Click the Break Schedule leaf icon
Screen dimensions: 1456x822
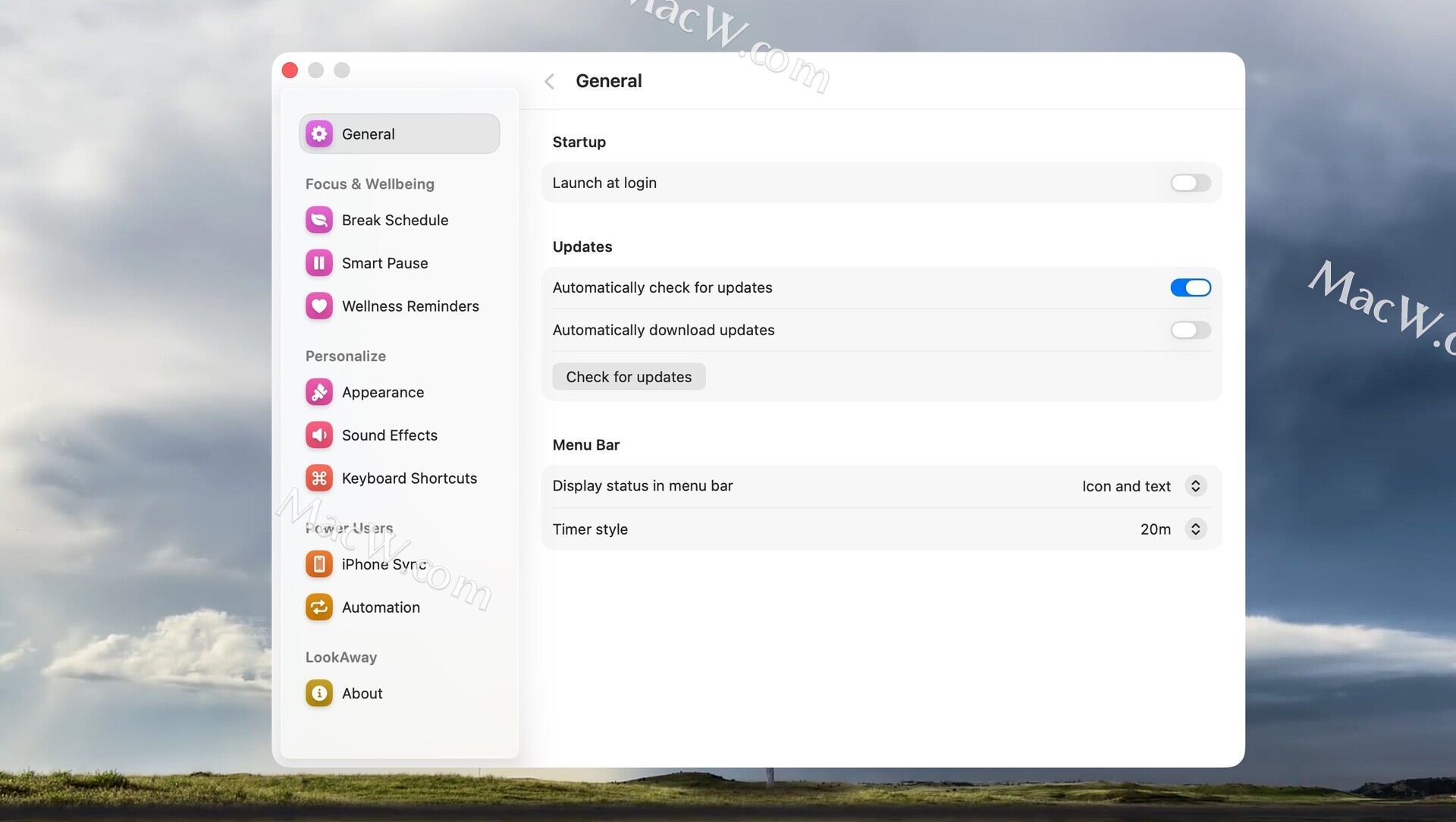coord(318,220)
